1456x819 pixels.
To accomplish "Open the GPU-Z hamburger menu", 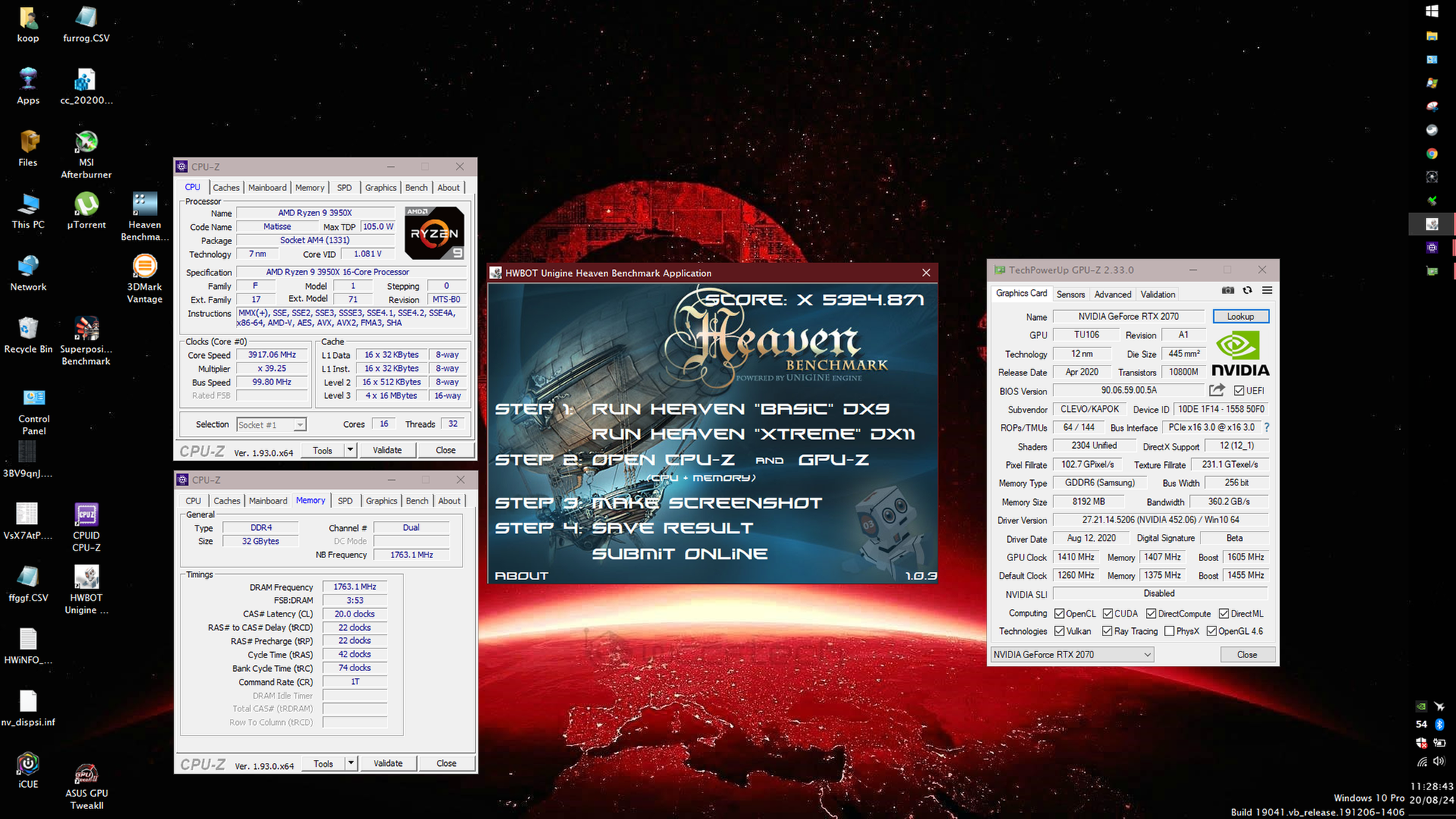I will (1267, 290).
